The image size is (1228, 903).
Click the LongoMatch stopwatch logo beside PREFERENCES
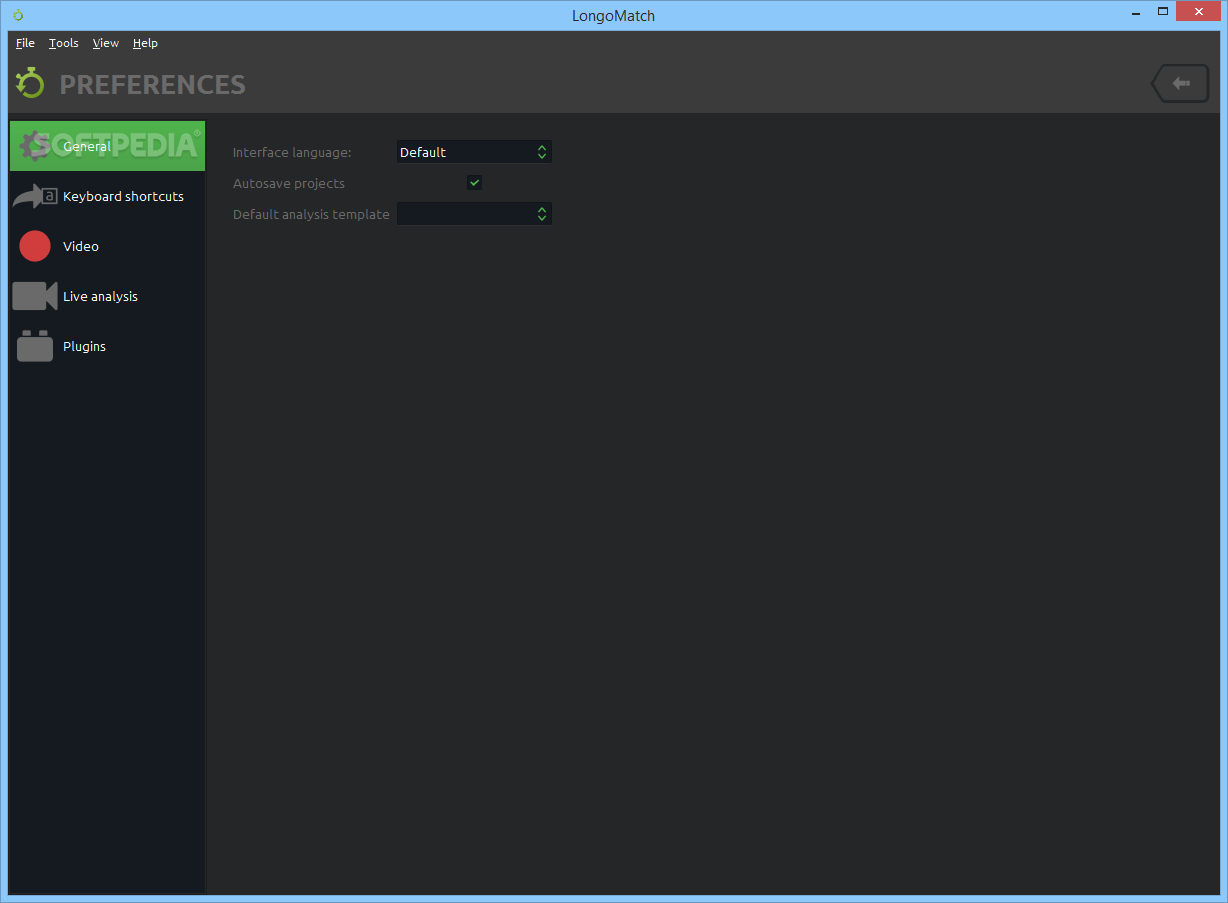[x=30, y=83]
